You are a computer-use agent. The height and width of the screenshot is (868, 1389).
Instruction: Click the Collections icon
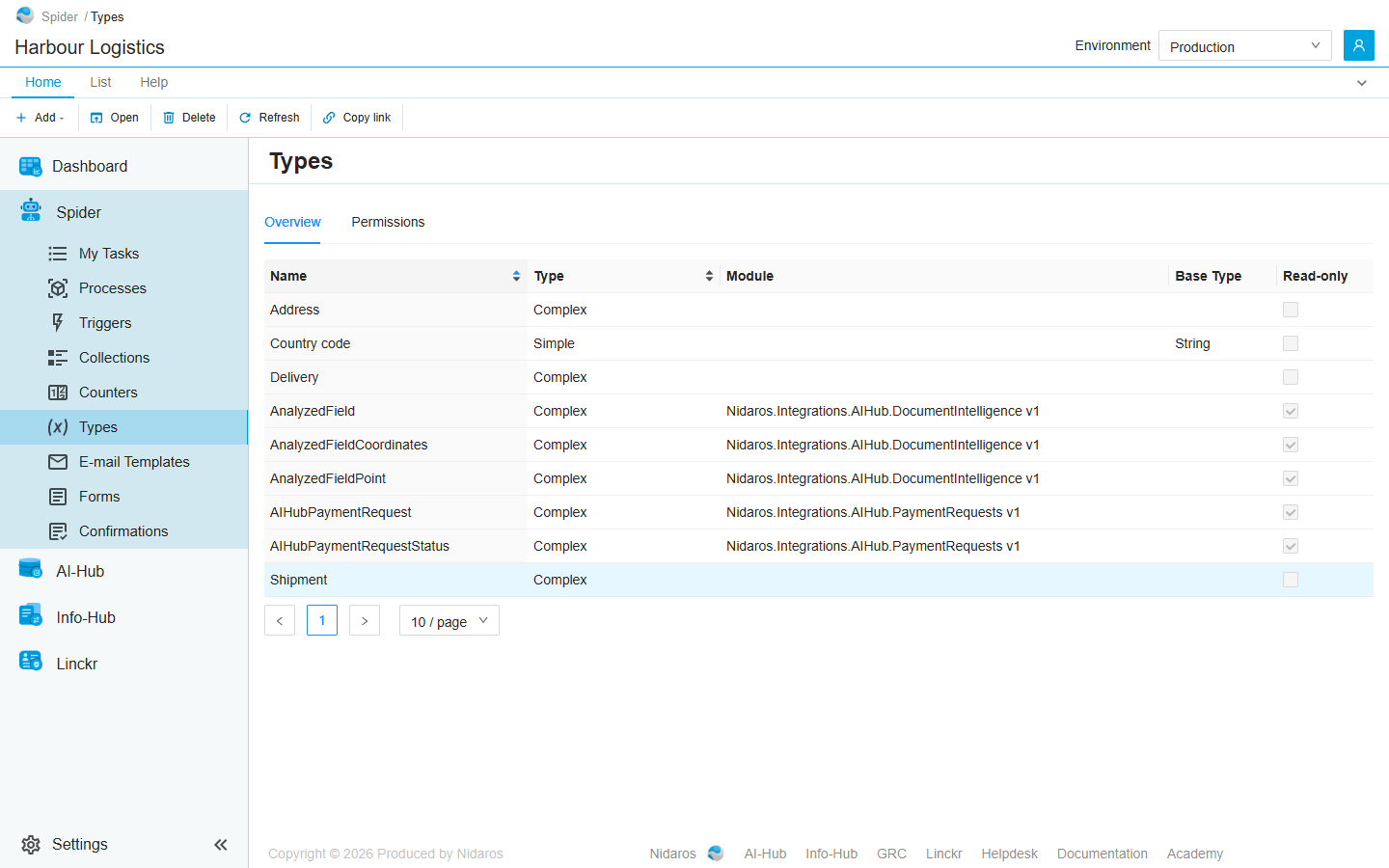tap(58, 358)
